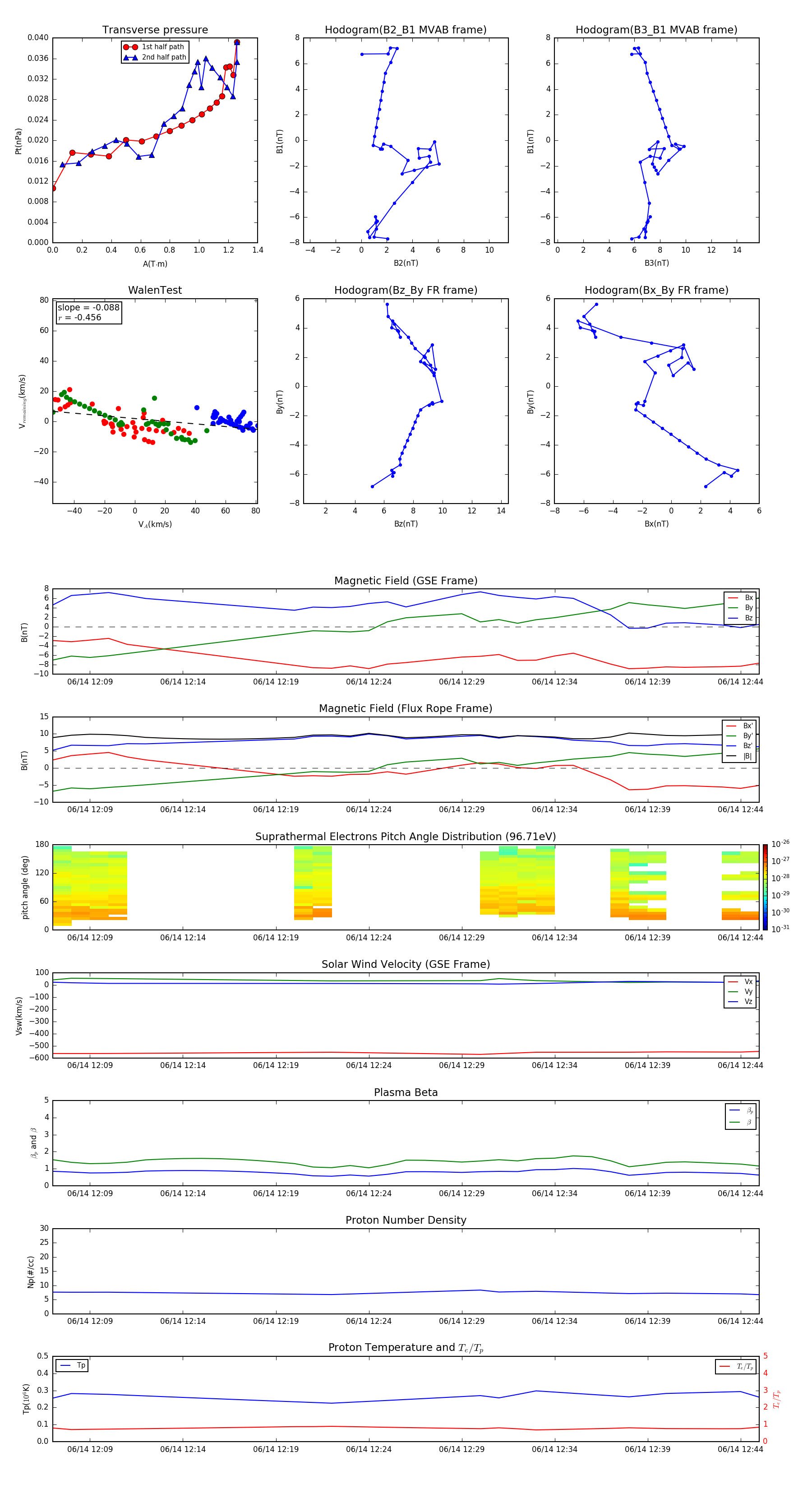Click the 'Pt(nPa)' axis label
The height and width of the screenshot is (1489, 812).
(18, 140)
